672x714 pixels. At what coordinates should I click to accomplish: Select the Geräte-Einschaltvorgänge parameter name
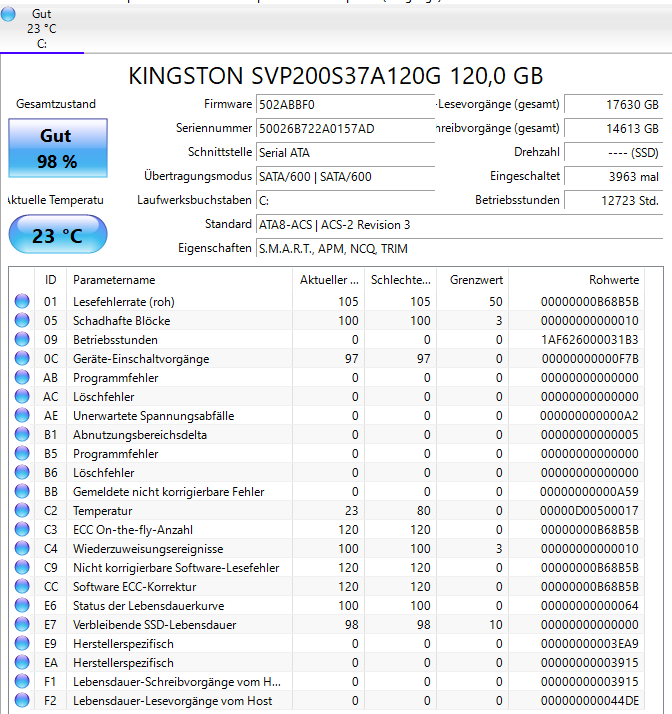tap(141, 359)
